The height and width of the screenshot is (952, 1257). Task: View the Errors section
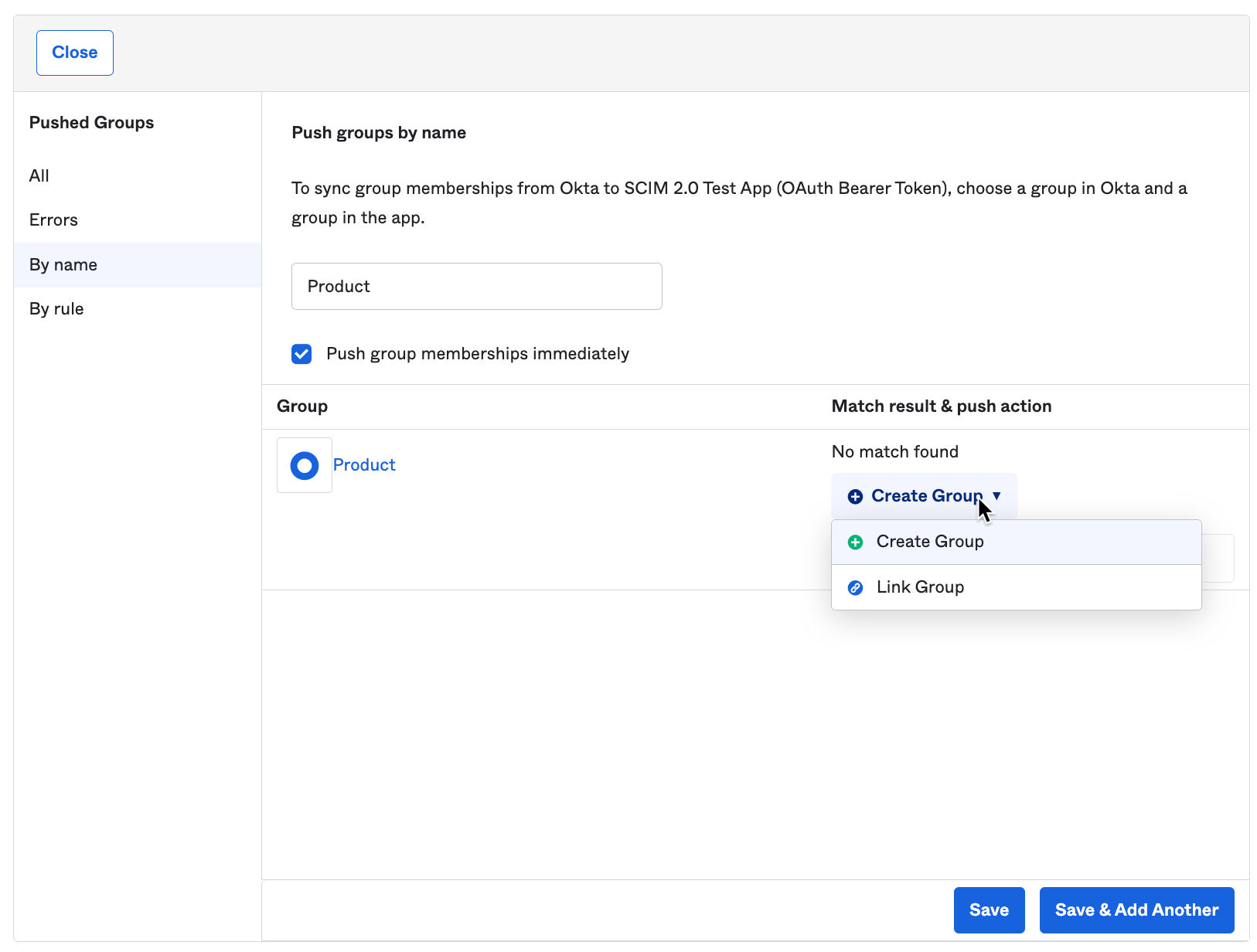coord(53,219)
